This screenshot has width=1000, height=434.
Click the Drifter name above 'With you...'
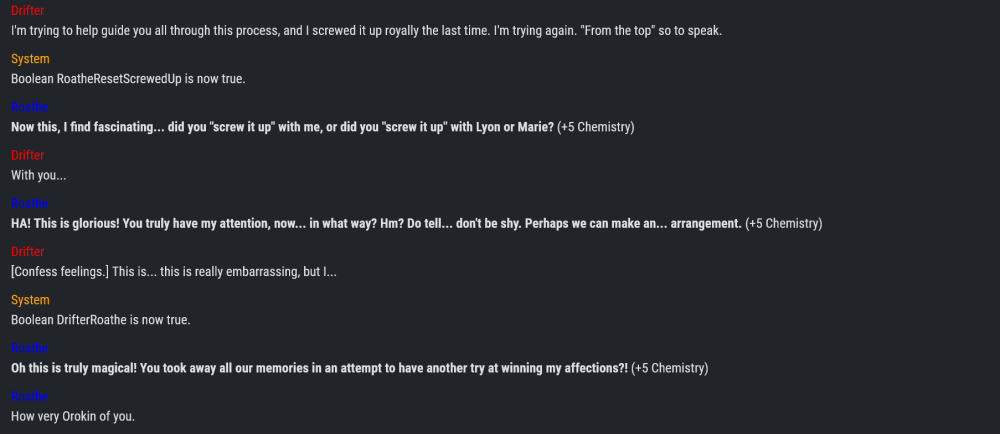[x=27, y=156]
